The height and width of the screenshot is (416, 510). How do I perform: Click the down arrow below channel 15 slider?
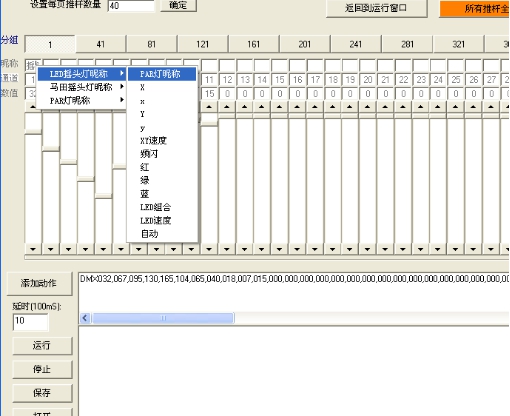(280, 249)
